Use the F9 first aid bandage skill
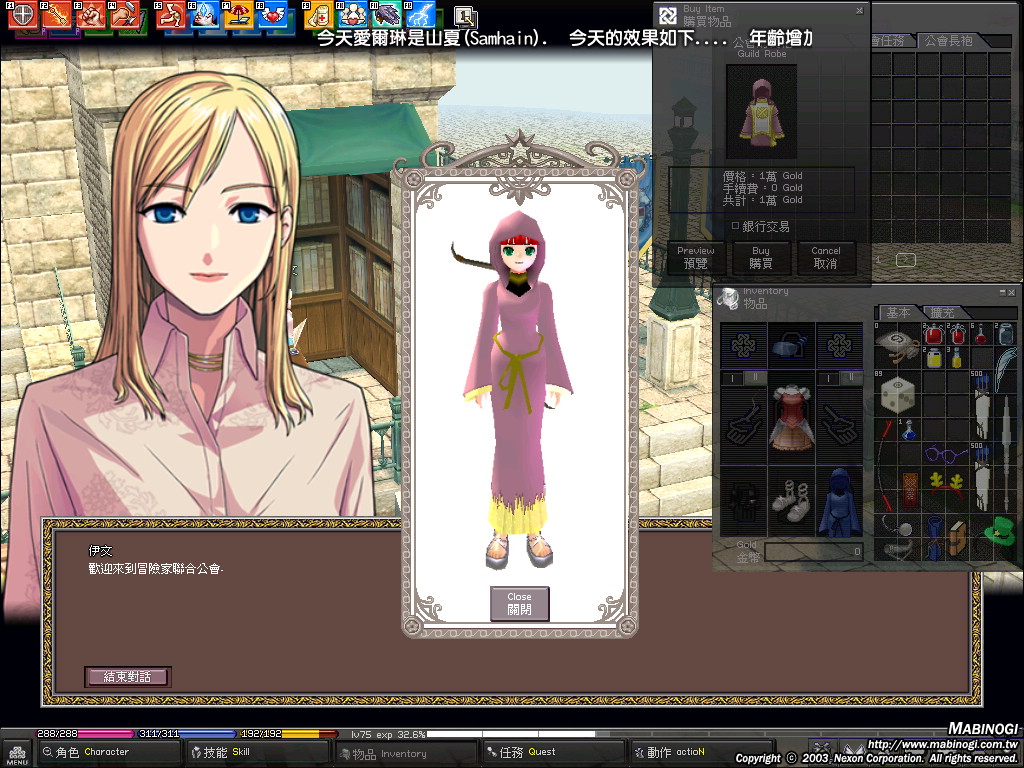1024x768 pixels. (x=319, y=16)
